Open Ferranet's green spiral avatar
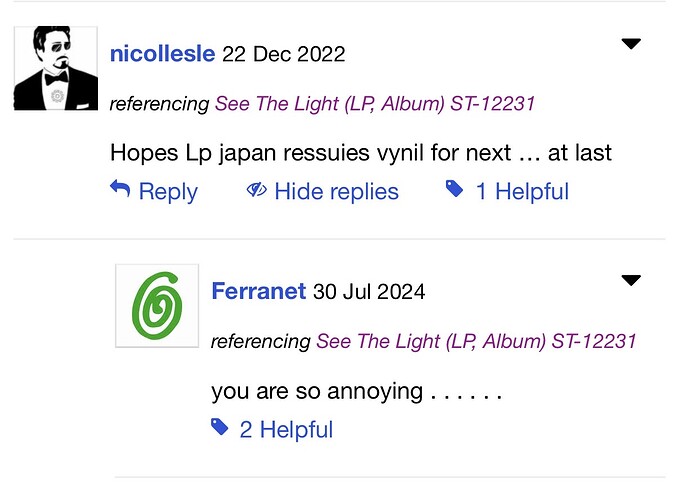The image size is (679, 500). coord(157,306)
